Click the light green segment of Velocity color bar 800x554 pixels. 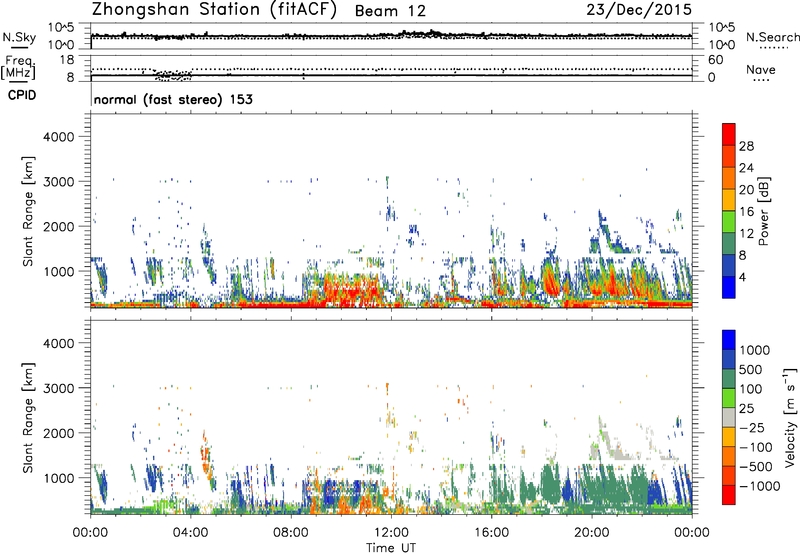(x=729, y=398)
